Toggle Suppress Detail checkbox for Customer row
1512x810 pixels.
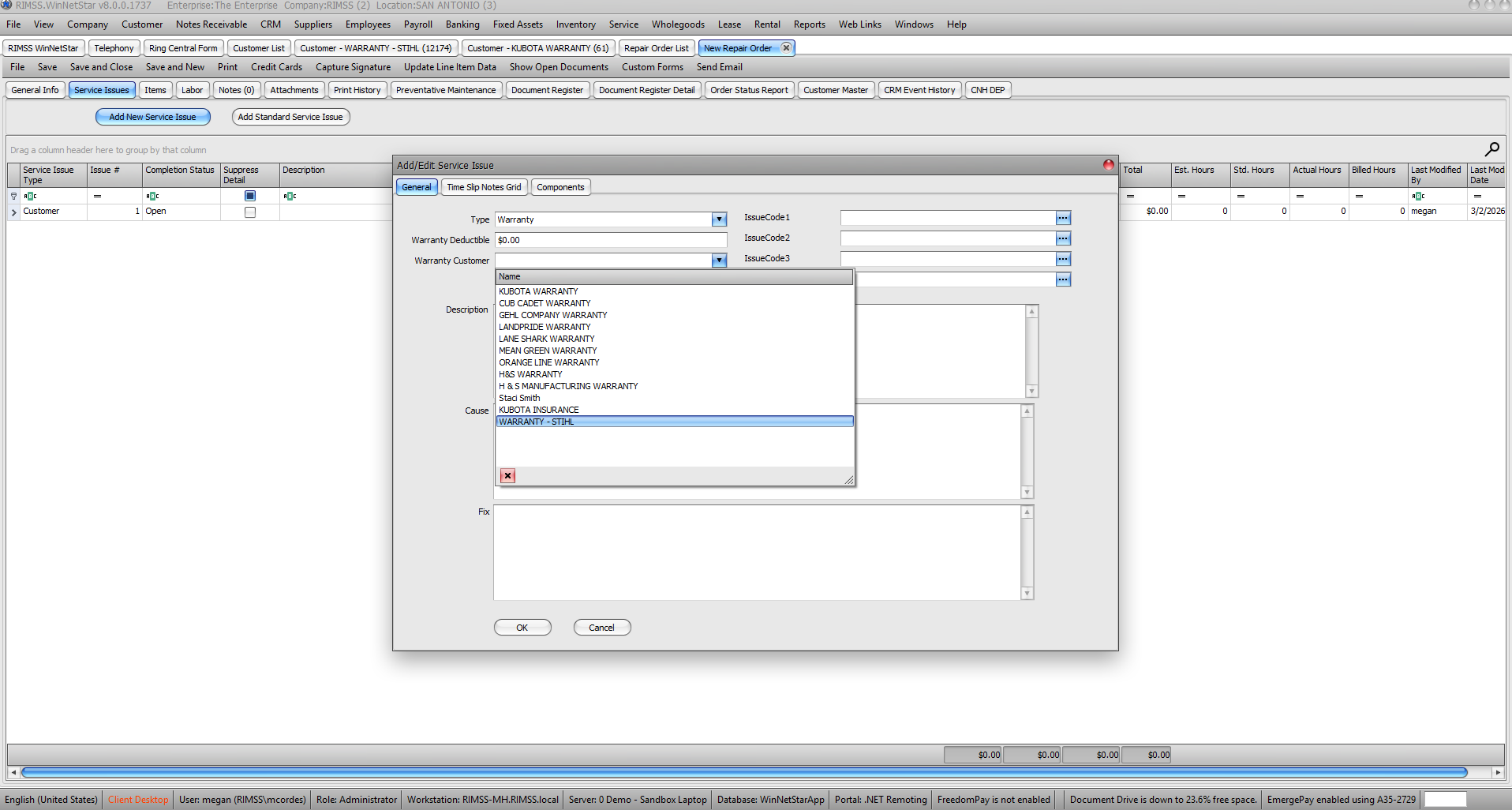click(x=250, y=212)
